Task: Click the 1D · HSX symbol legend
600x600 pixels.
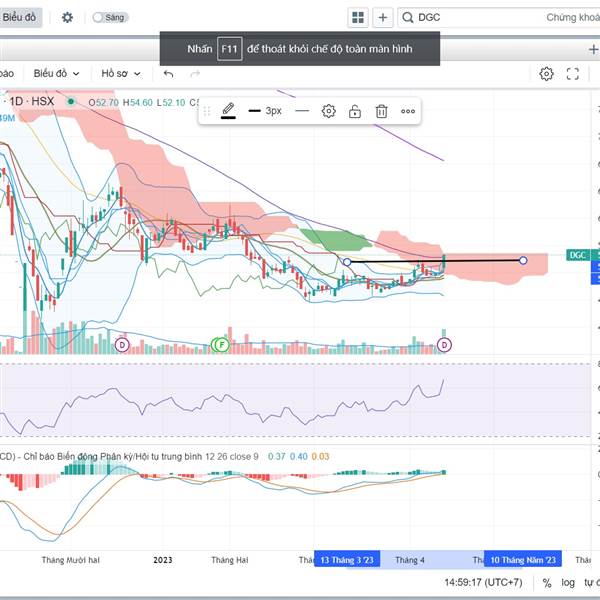Action: [32, 101]
